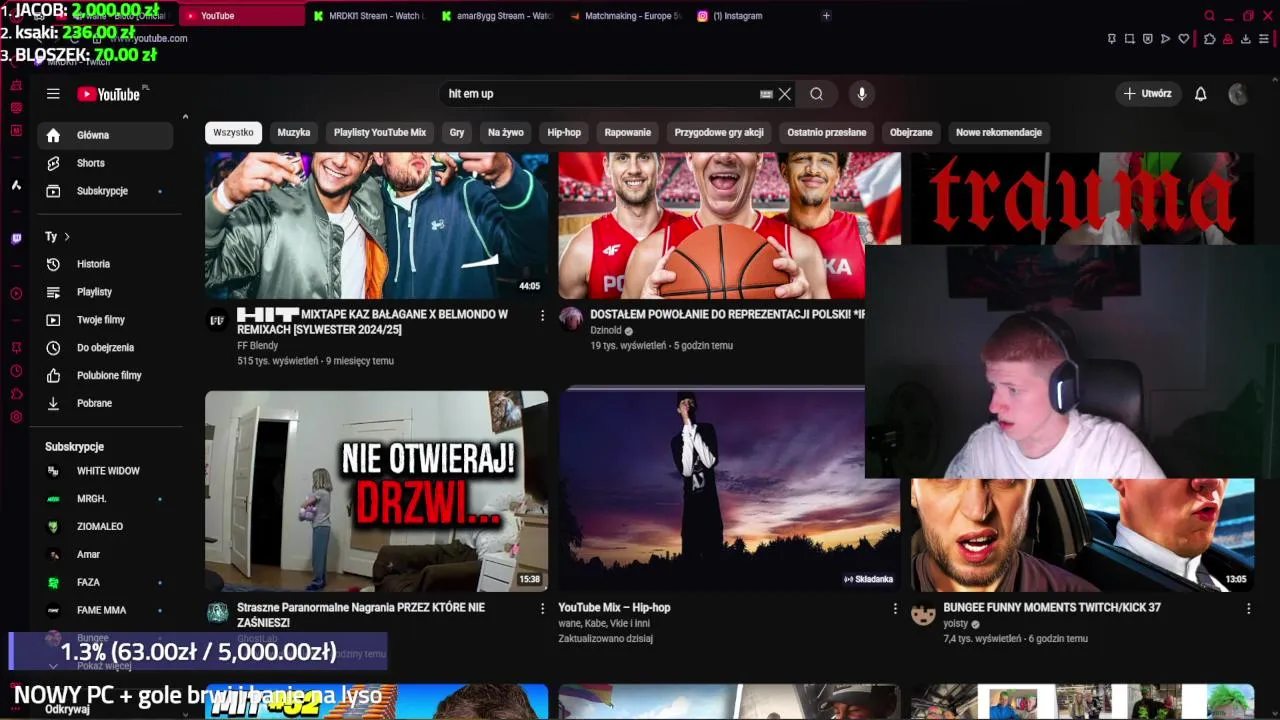Image resolution: width=1280 pixels, height=720 pixels.
Task: Click the Utwórz create button
Action: coord(1148,94)
